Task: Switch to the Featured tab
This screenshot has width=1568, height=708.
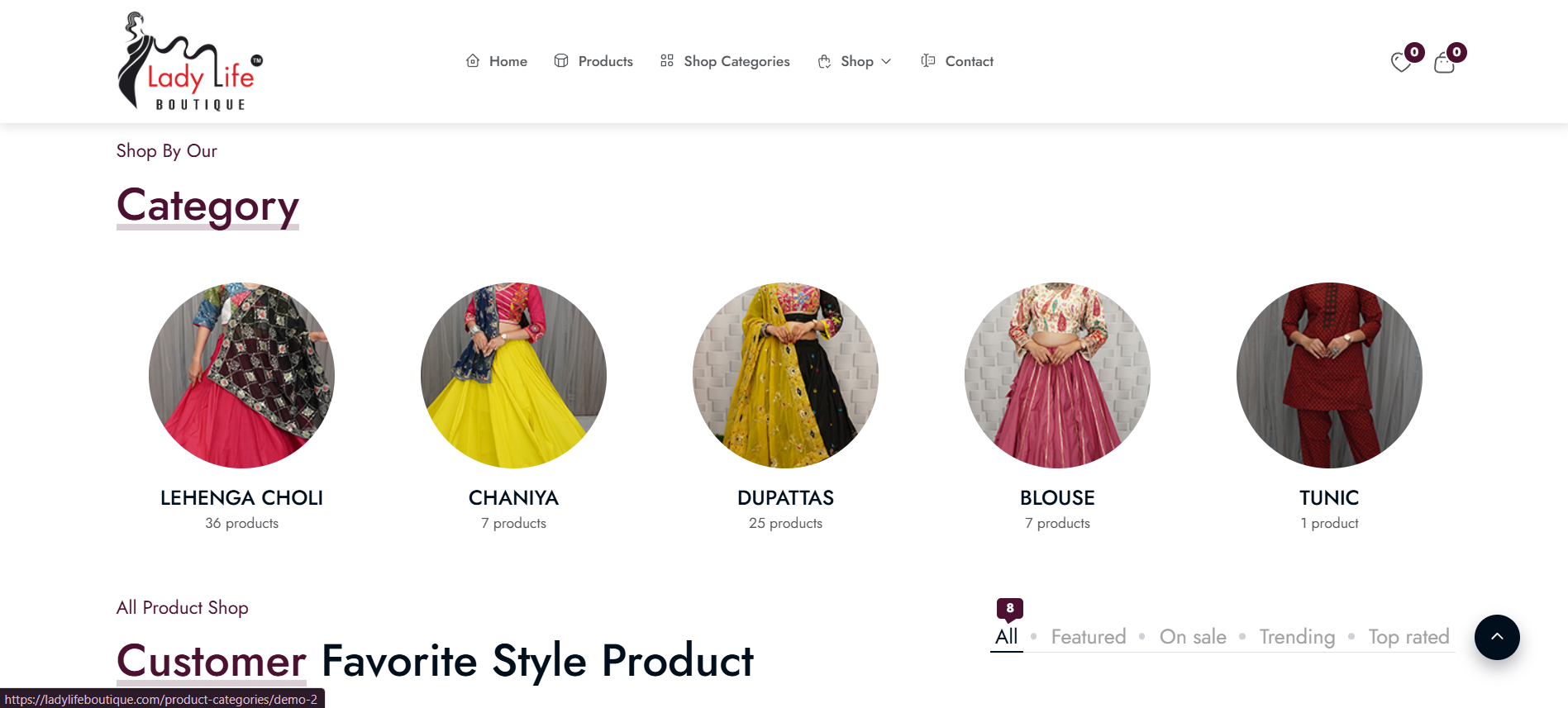Action: click(x=1088, y=637)
